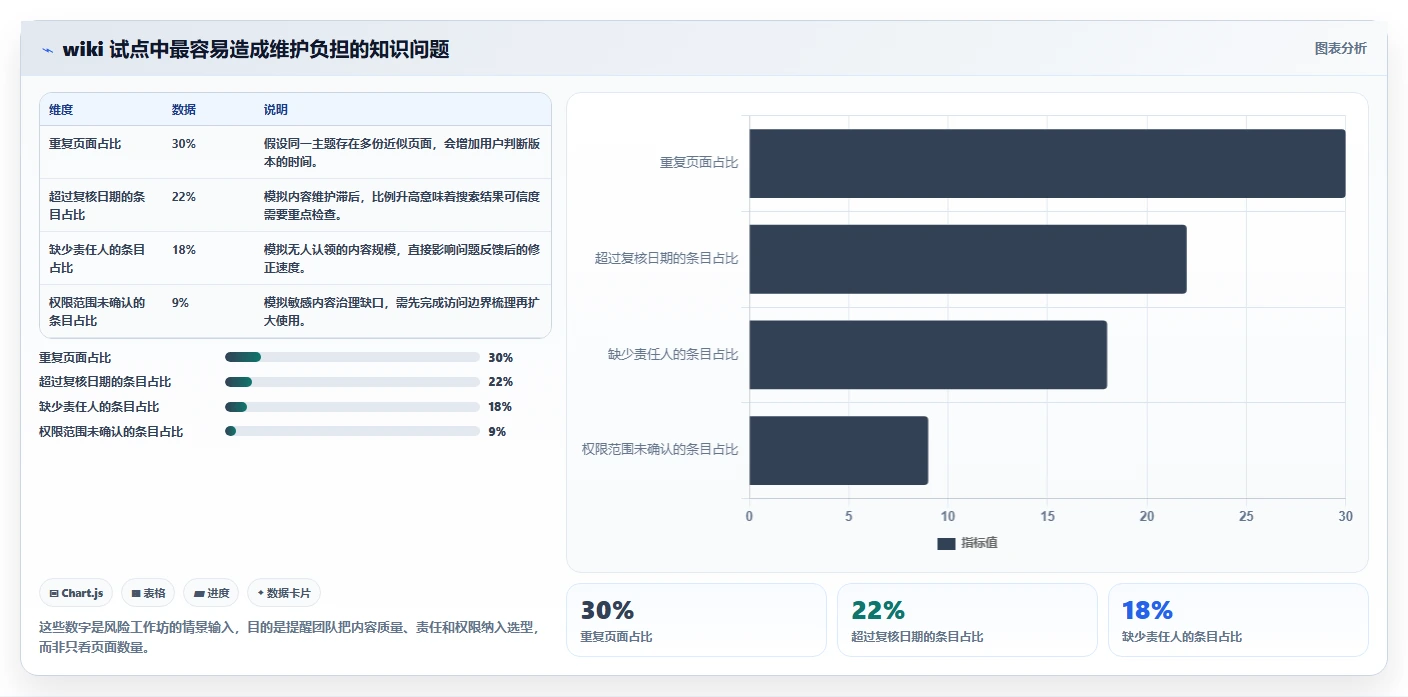Click the 权限范围未确认的条目占比 progress bar

[353, 431]
